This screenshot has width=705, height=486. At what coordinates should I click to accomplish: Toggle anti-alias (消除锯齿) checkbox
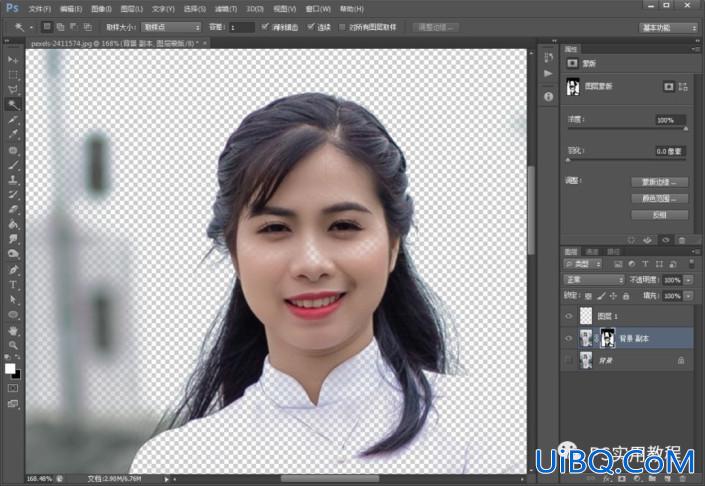tap(265, 27)
